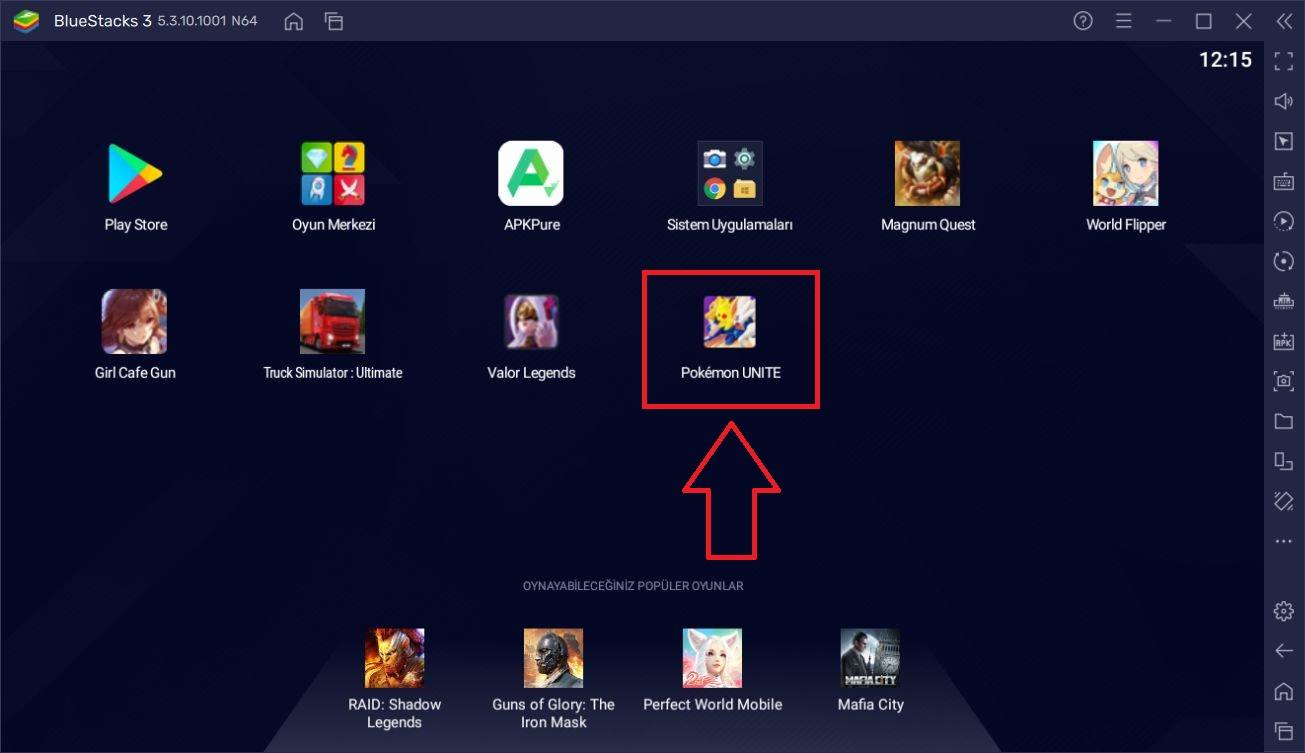Open the macro recorder play icon
The height and width of the screenshot is (753, 1305).
coord(1284,221)
